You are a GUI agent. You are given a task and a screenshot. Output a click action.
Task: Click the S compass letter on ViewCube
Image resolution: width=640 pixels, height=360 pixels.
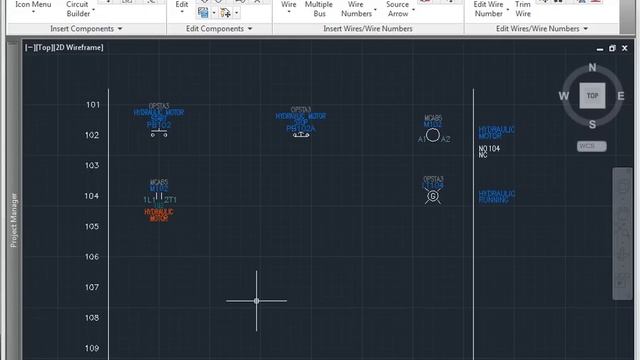pyautogui.click(x=592, y=124)
